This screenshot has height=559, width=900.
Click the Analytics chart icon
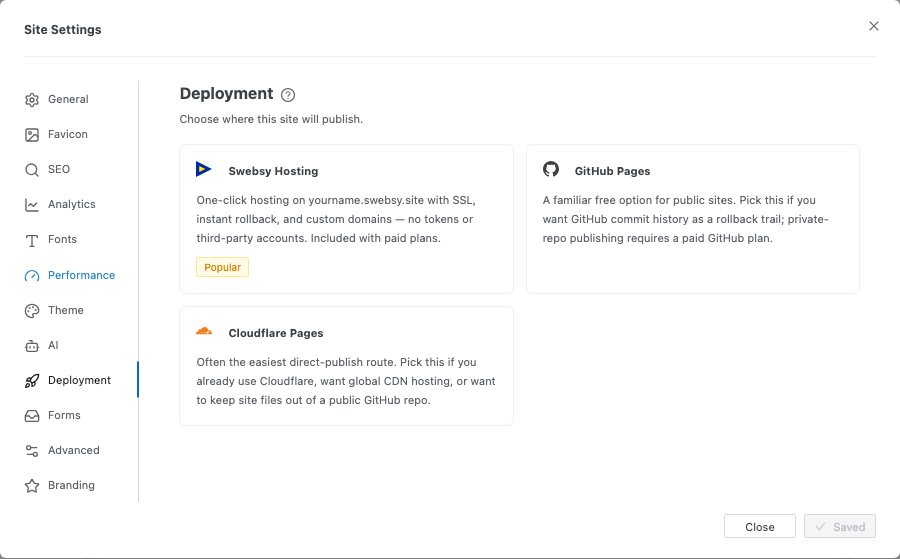pos(32,205)
